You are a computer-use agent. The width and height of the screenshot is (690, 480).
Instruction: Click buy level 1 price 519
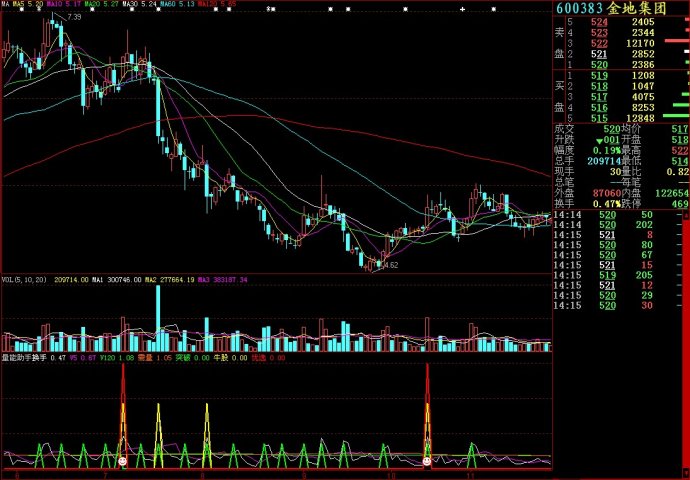[599, 76]
